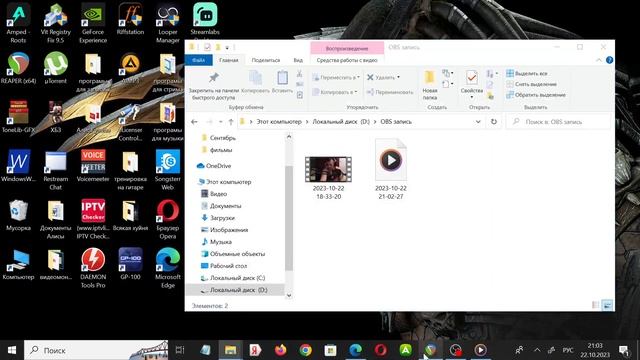
Task: Open Microsoft Edge desktop shortcut
Action: 168,268
